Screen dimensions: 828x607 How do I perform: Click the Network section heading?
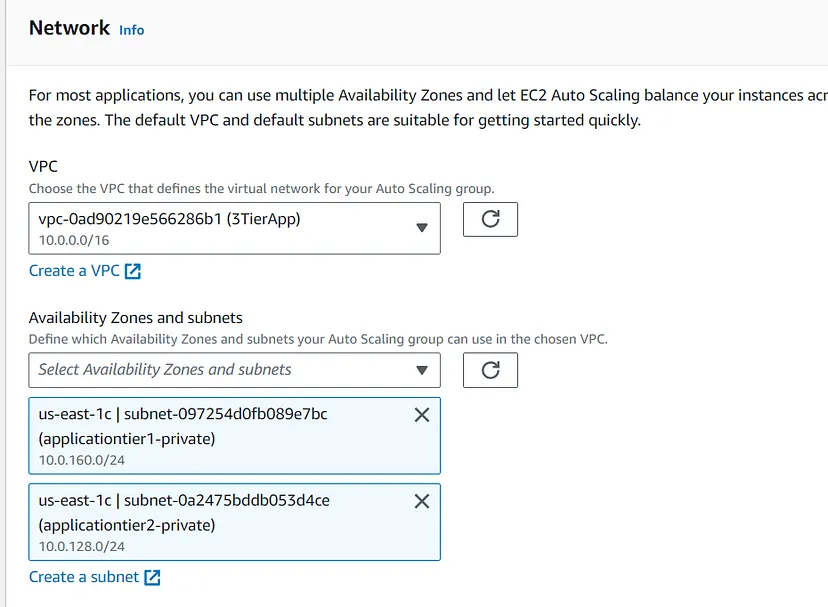tap(69, 28)
